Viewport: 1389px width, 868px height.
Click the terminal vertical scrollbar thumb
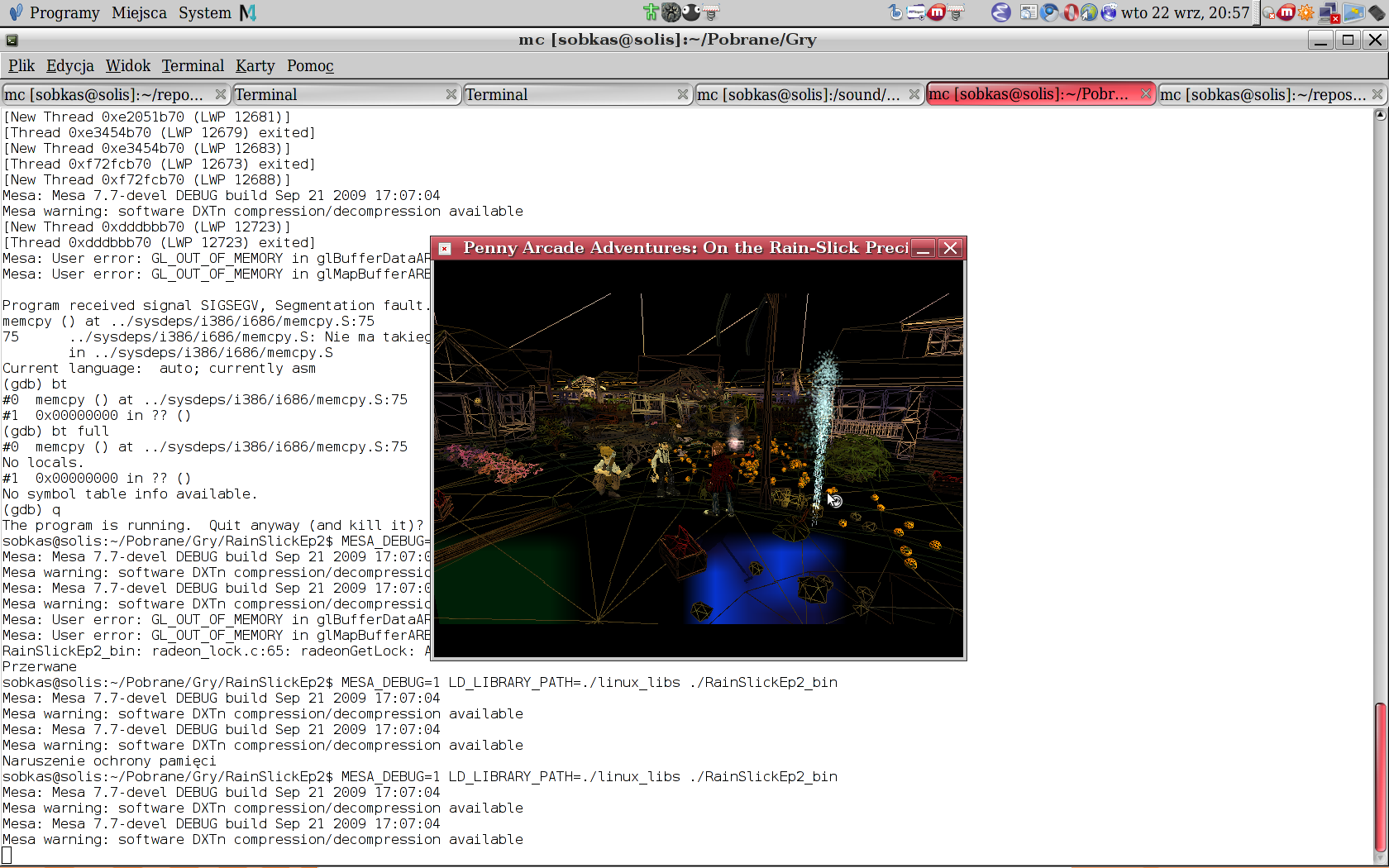(x=1379, y=777)
